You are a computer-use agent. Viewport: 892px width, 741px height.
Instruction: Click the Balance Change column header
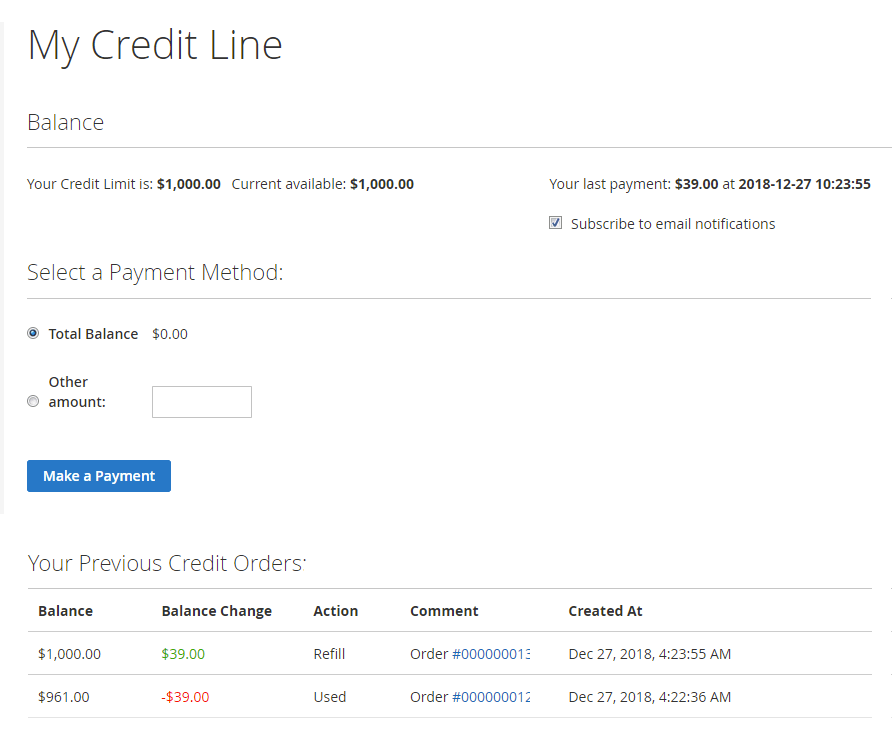coord(216,611)
